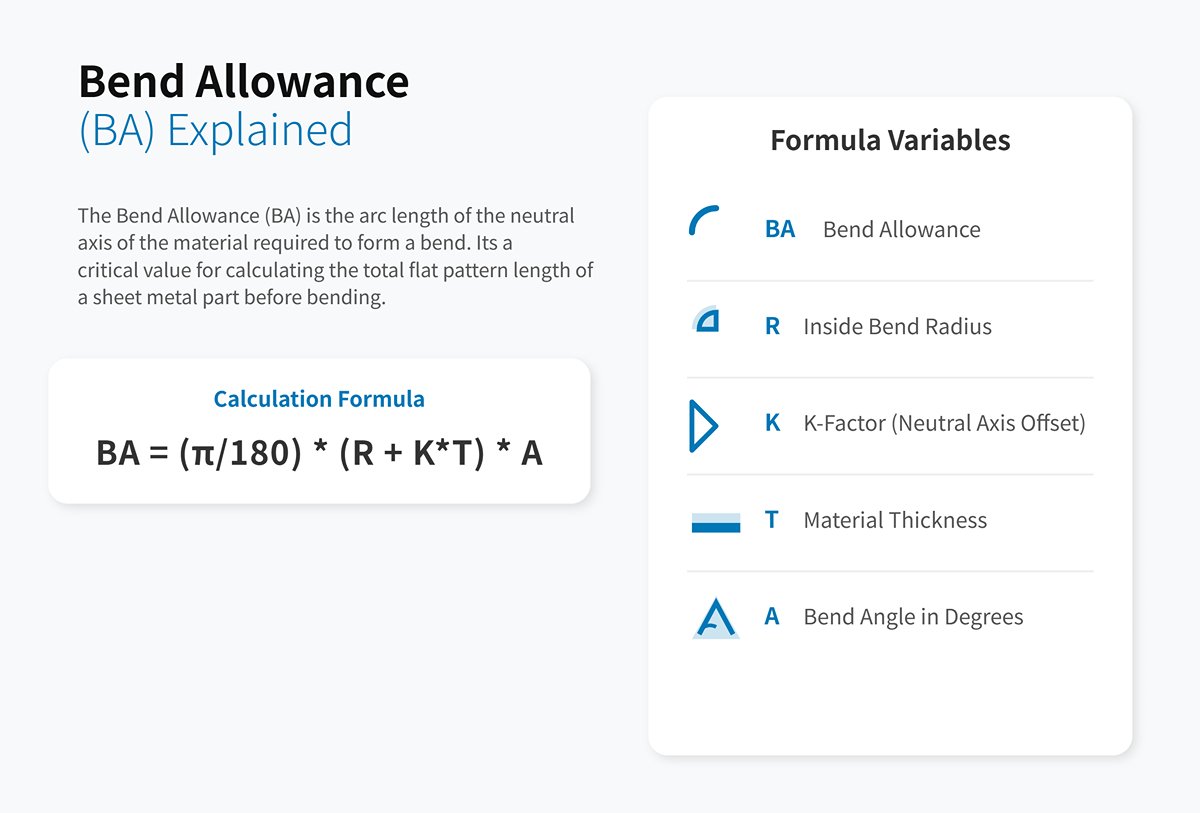Select the BA variable abbreviation
Image resolution: width=1200 pixels, height=813 pixels.
pos(779,229)
